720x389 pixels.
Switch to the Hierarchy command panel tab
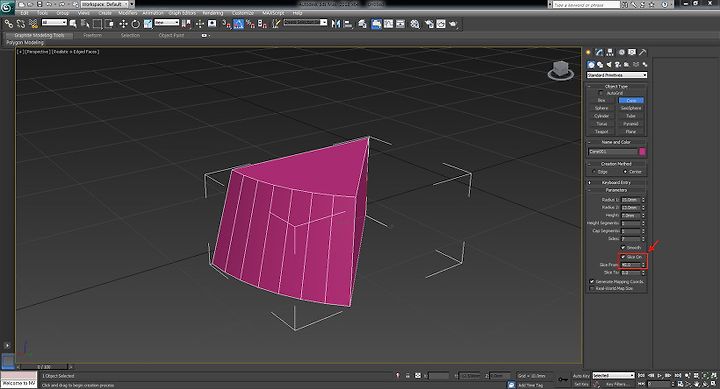(610, 52)
